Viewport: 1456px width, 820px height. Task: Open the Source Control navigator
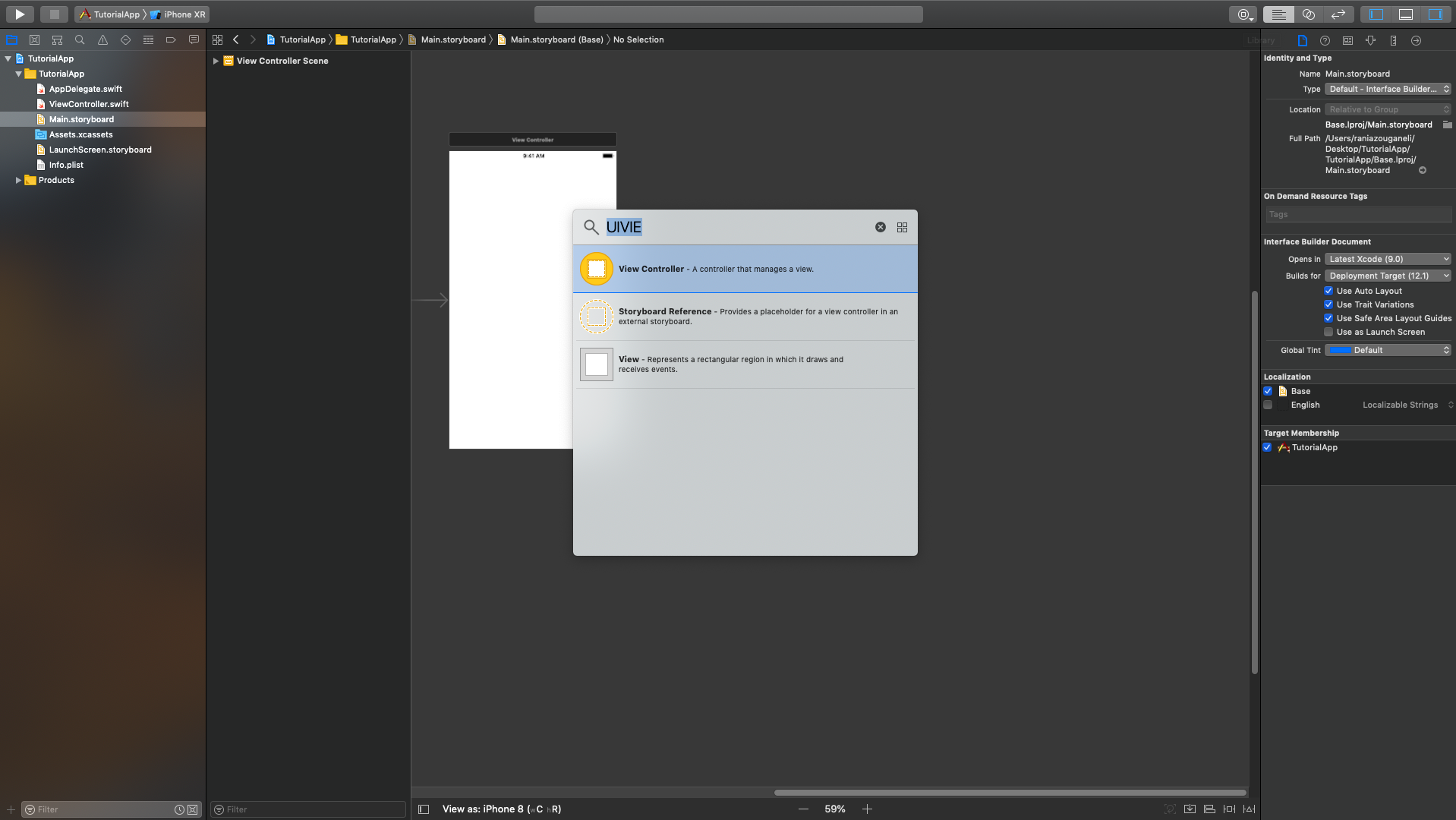click(x=34, y=39)
